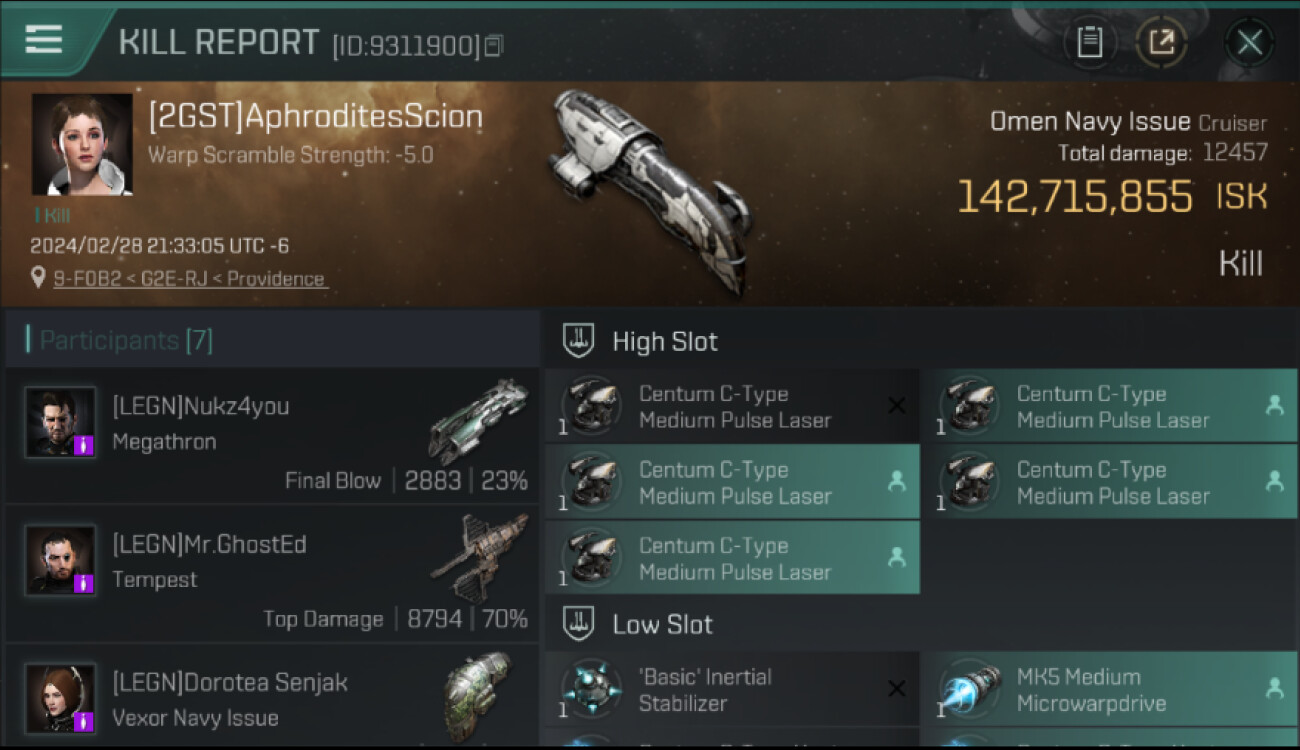Open the hamburger menu icon

[44, 39]
